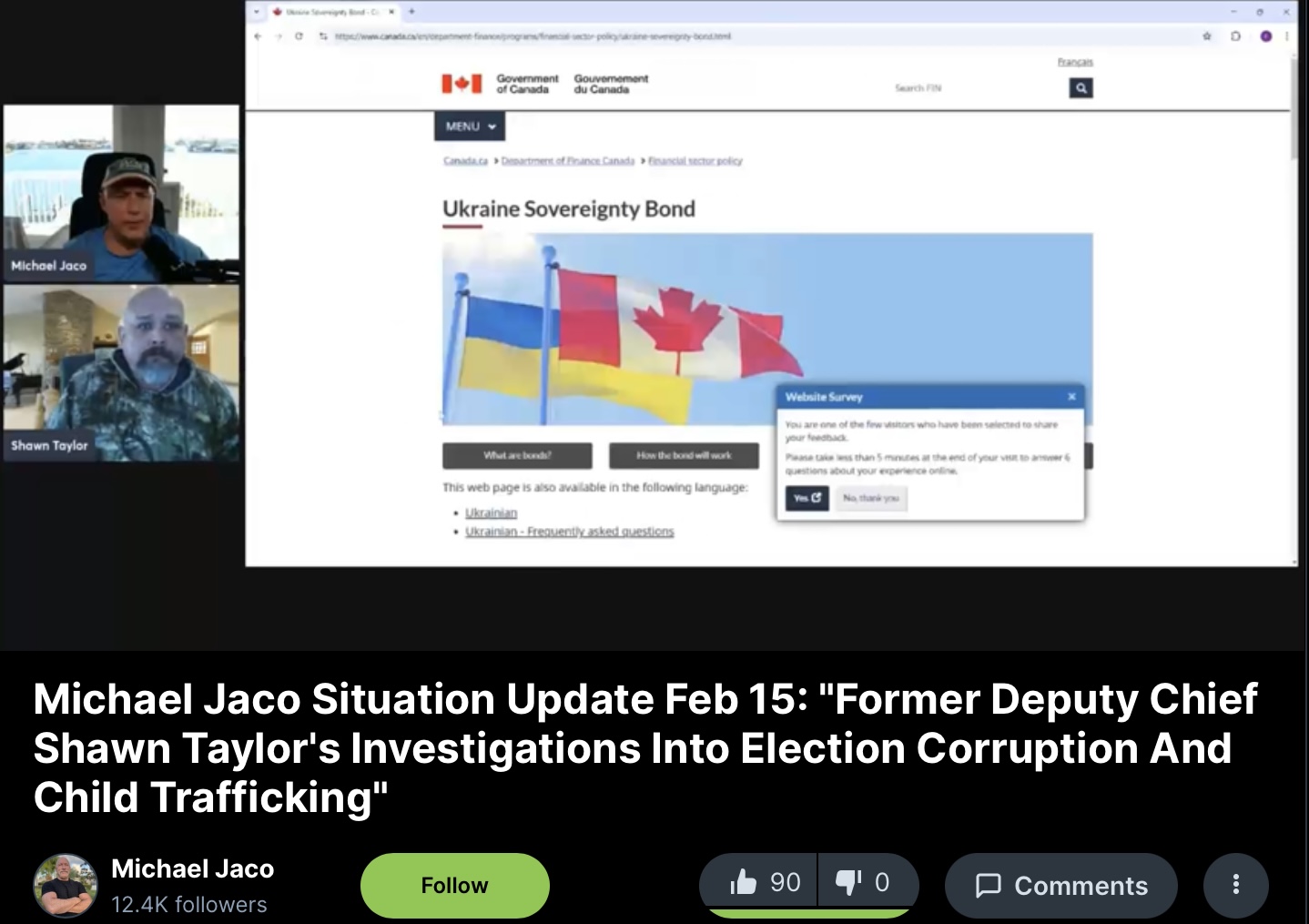Click the browser reload icon

click(299, 36)
